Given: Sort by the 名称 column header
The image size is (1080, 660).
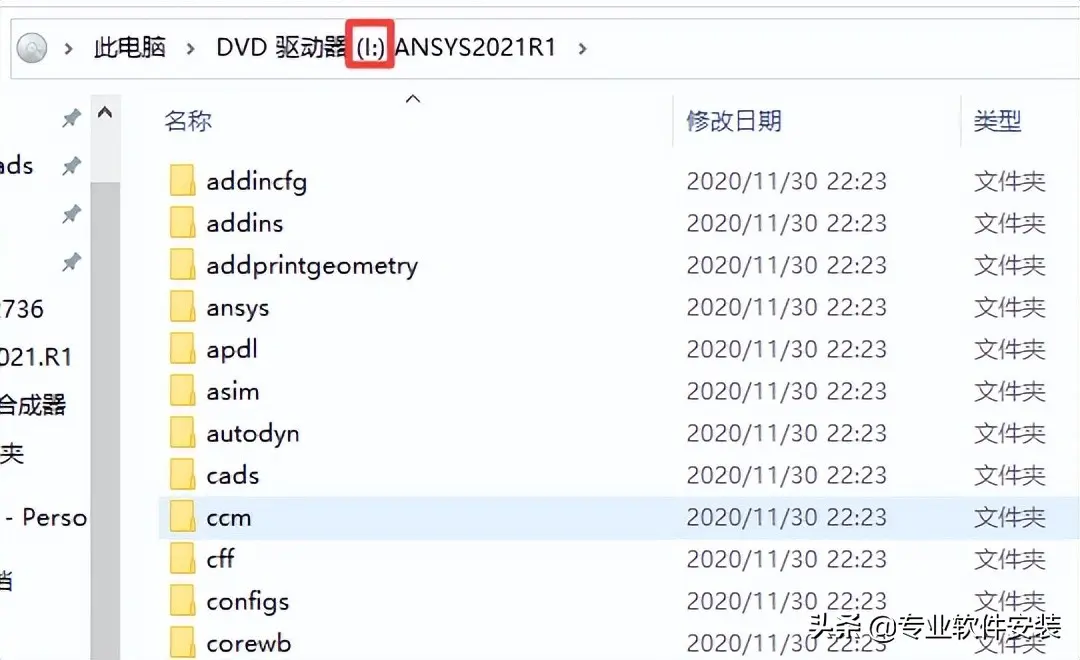Looking at the screenshot, I should [x=188, y=121].
